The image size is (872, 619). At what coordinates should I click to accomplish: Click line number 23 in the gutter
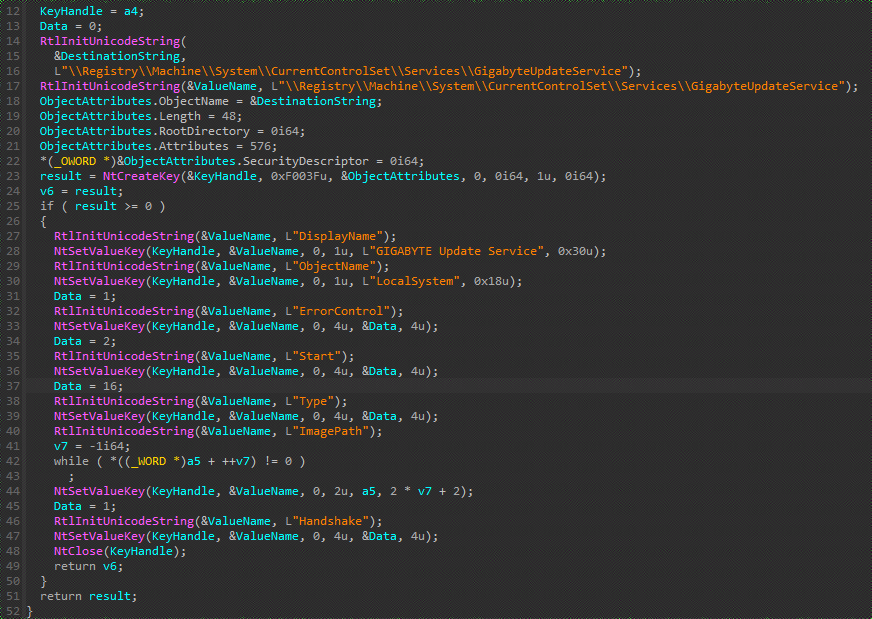pos(13,176)
